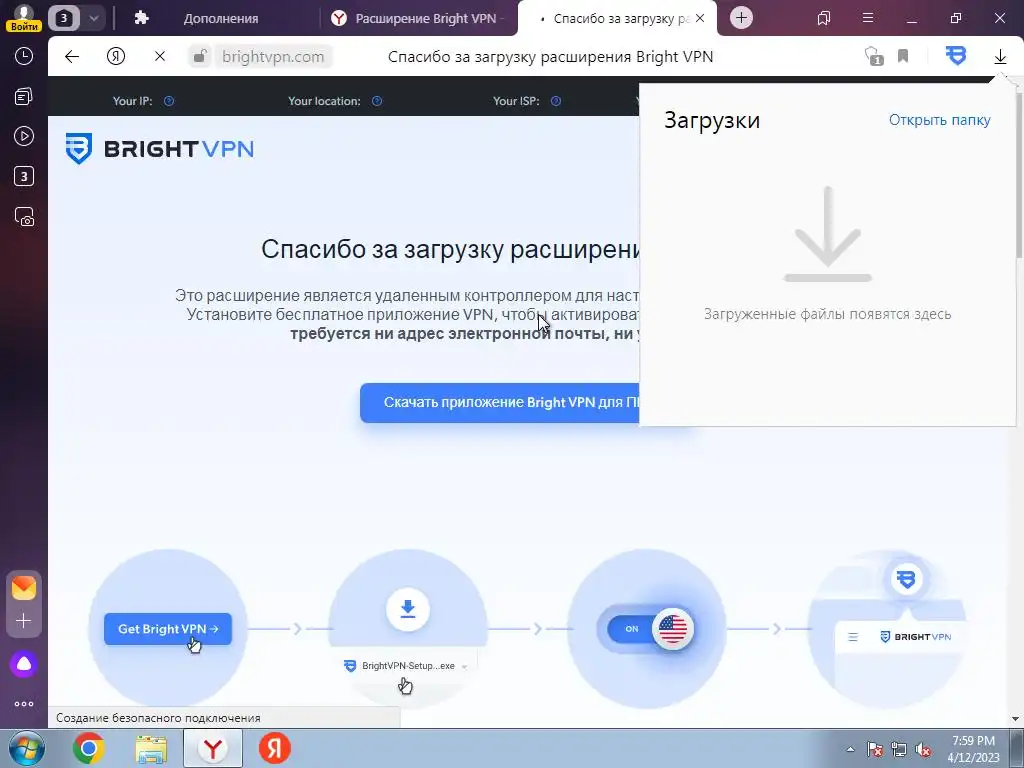This screenshot has height=768, width=1024.
Task: Go back with the arrow button
Action: [x=72, y=56]
